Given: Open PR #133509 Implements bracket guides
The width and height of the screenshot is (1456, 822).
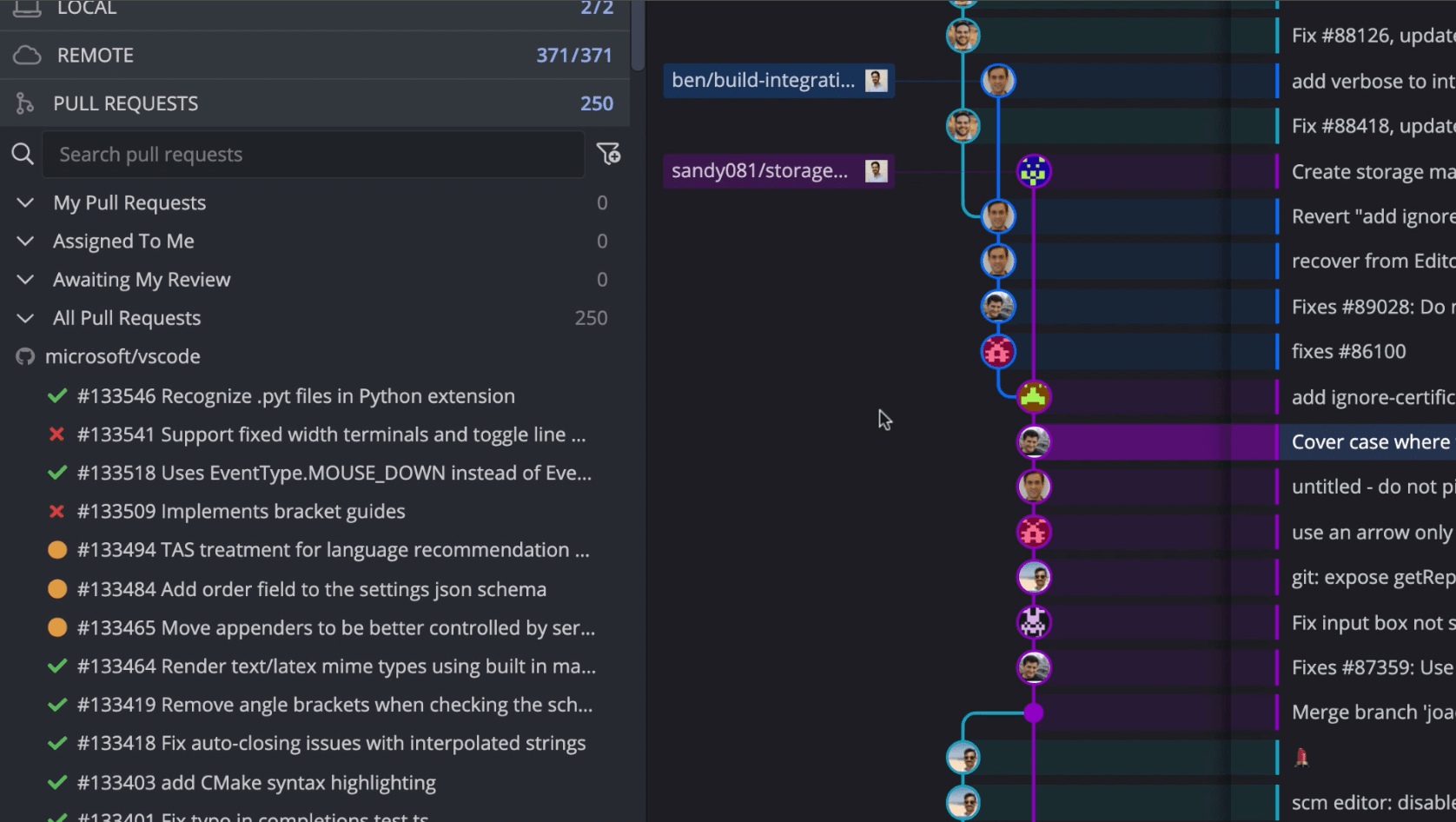Looking at the screenshot, I should [241, 512].
